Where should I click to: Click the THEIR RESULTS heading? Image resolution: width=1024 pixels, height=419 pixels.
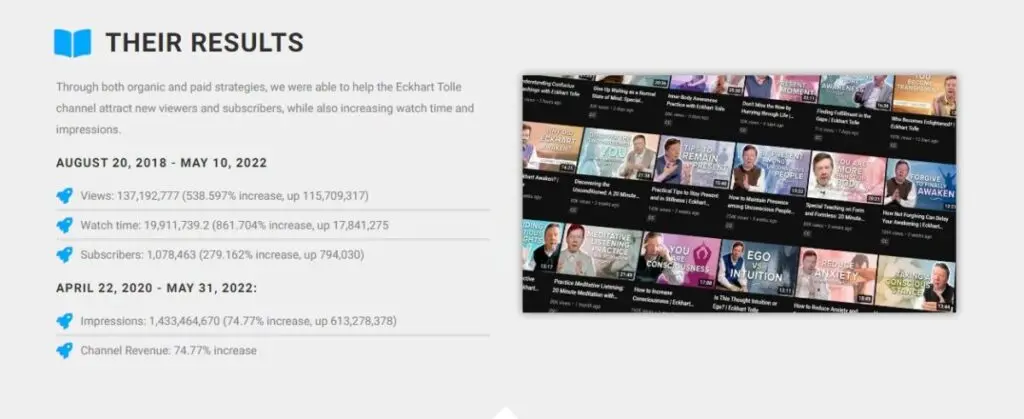point(204,43)
